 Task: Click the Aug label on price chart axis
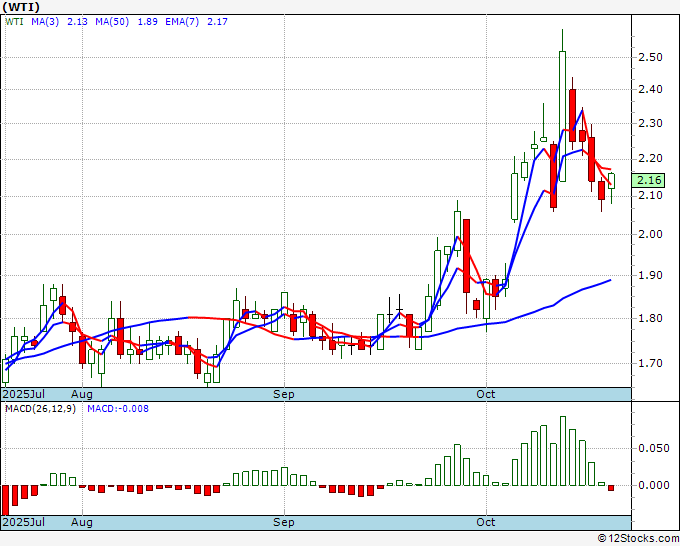[82, 394]
